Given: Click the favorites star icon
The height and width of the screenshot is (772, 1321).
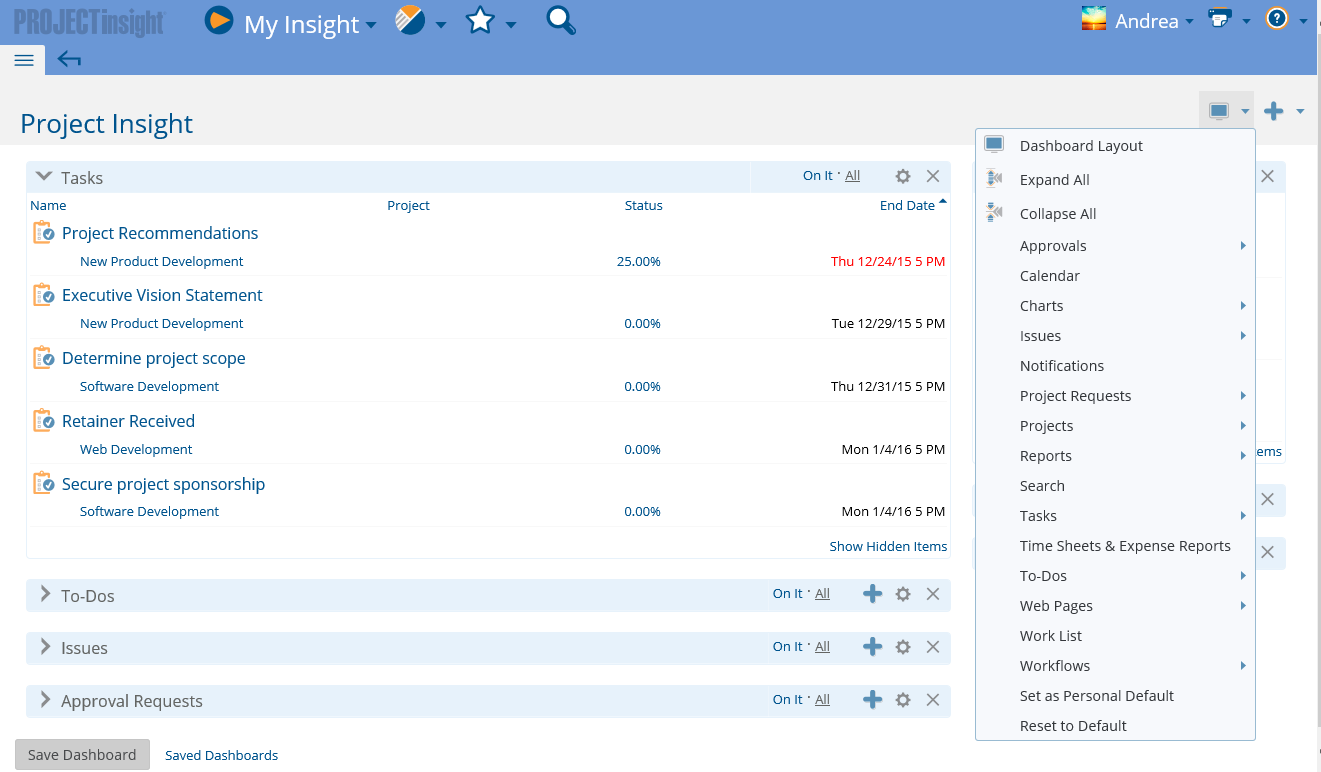Looking at the screenshot, I should (x=481, y=20).
